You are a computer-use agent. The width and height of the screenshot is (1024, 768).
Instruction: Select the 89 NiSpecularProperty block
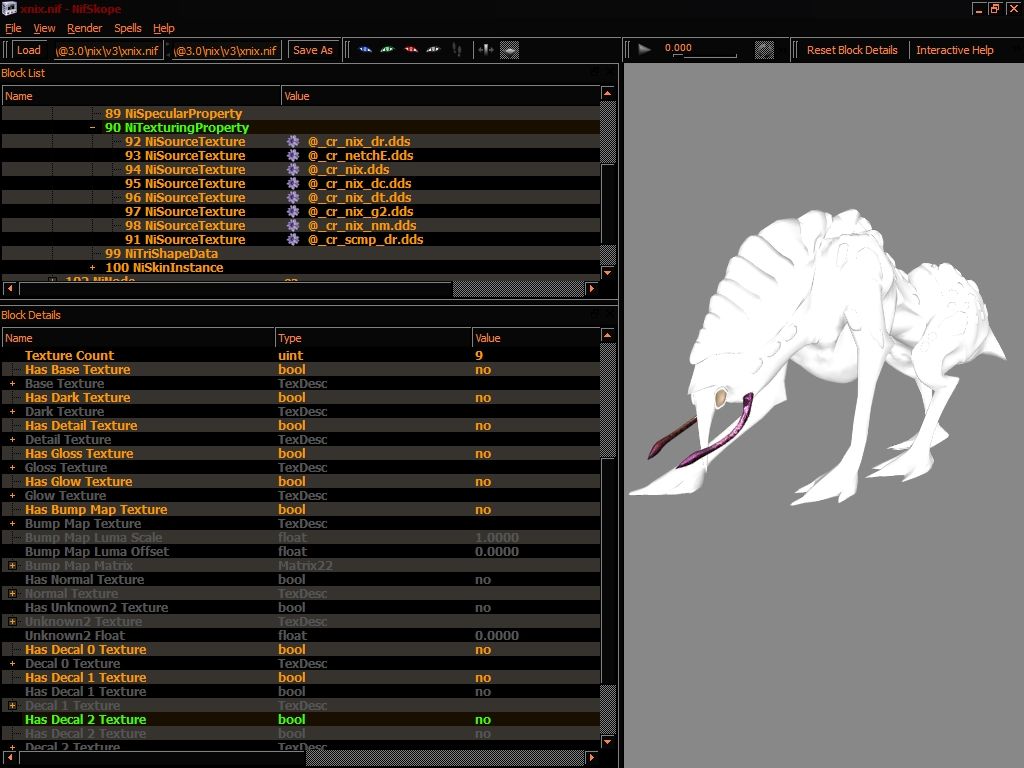point(173,114)
